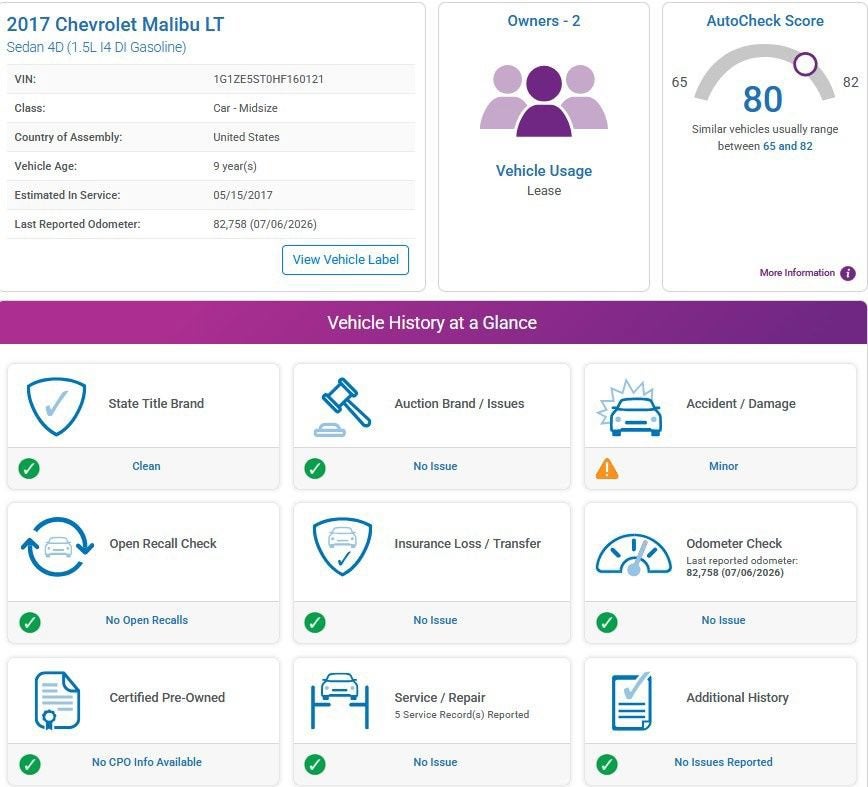The height and width of the screenshot is (787, 868).
Task: Click the State Title Brand shield icon
Action: [56, 406]
